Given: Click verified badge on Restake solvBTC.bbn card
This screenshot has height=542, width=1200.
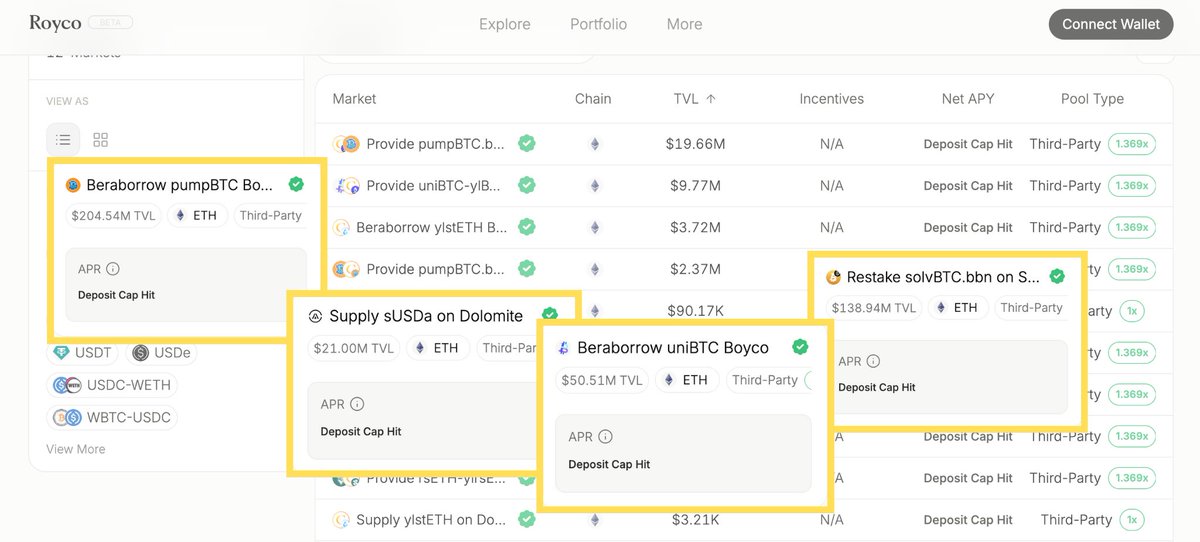Looking at the screenshot, I should click(1057, 276).
